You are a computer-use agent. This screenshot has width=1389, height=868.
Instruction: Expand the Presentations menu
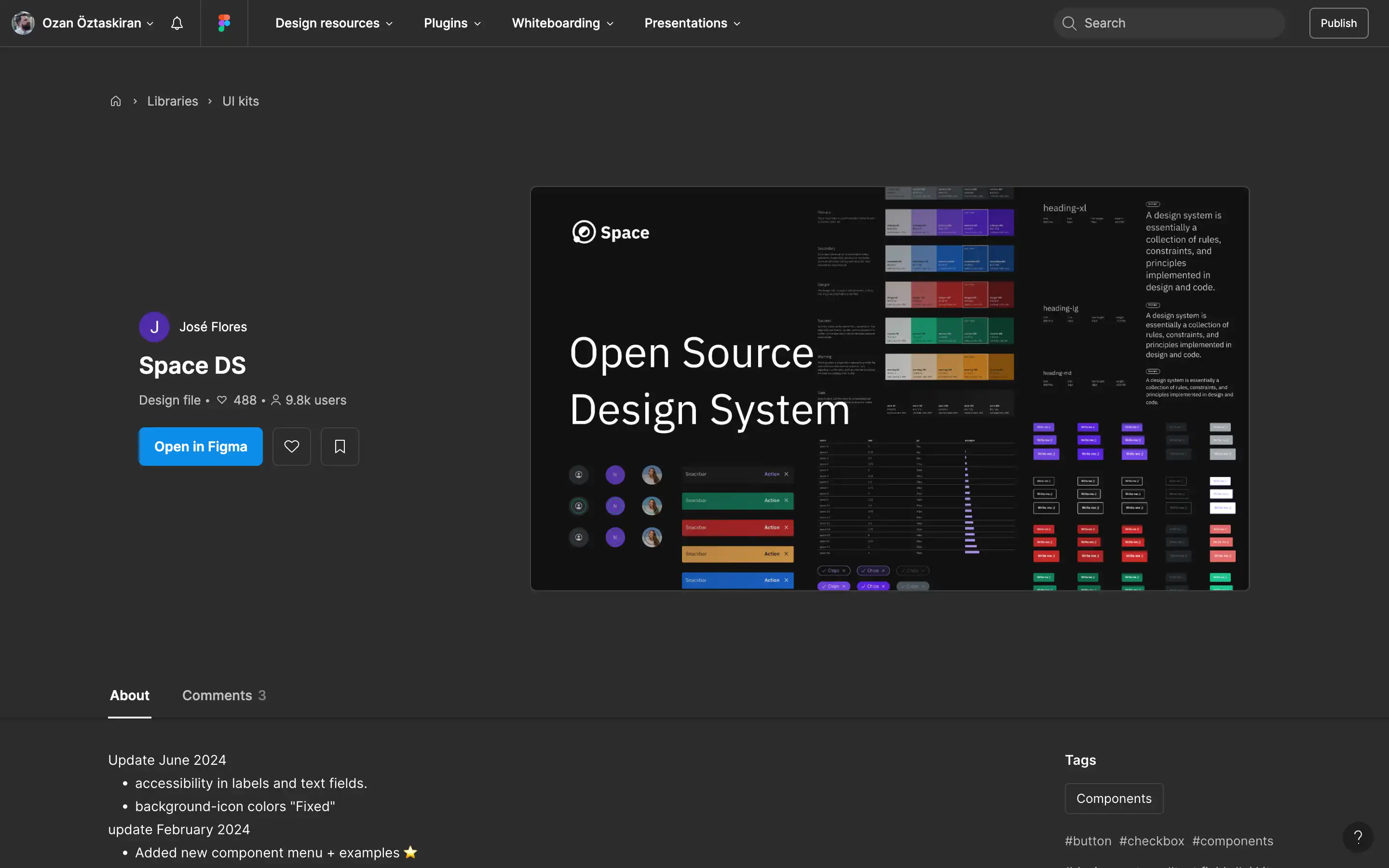click(692, 23)
